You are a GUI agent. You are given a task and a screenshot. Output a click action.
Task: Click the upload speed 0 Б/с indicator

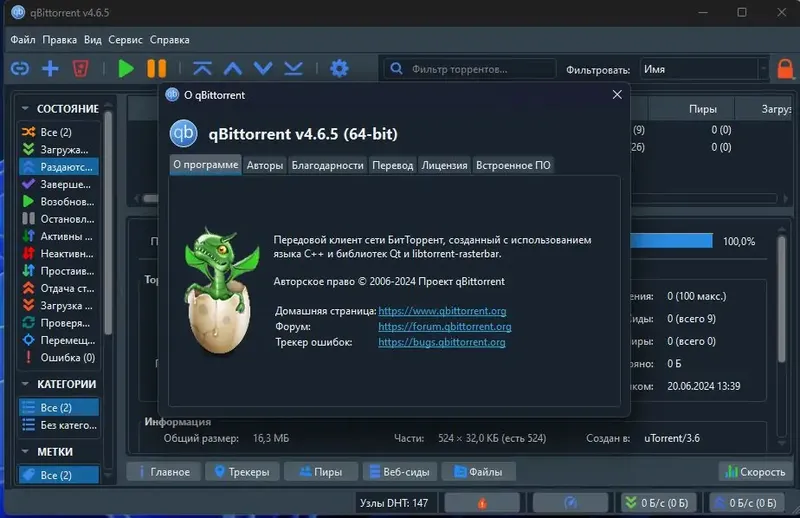[x=747, y=503]
